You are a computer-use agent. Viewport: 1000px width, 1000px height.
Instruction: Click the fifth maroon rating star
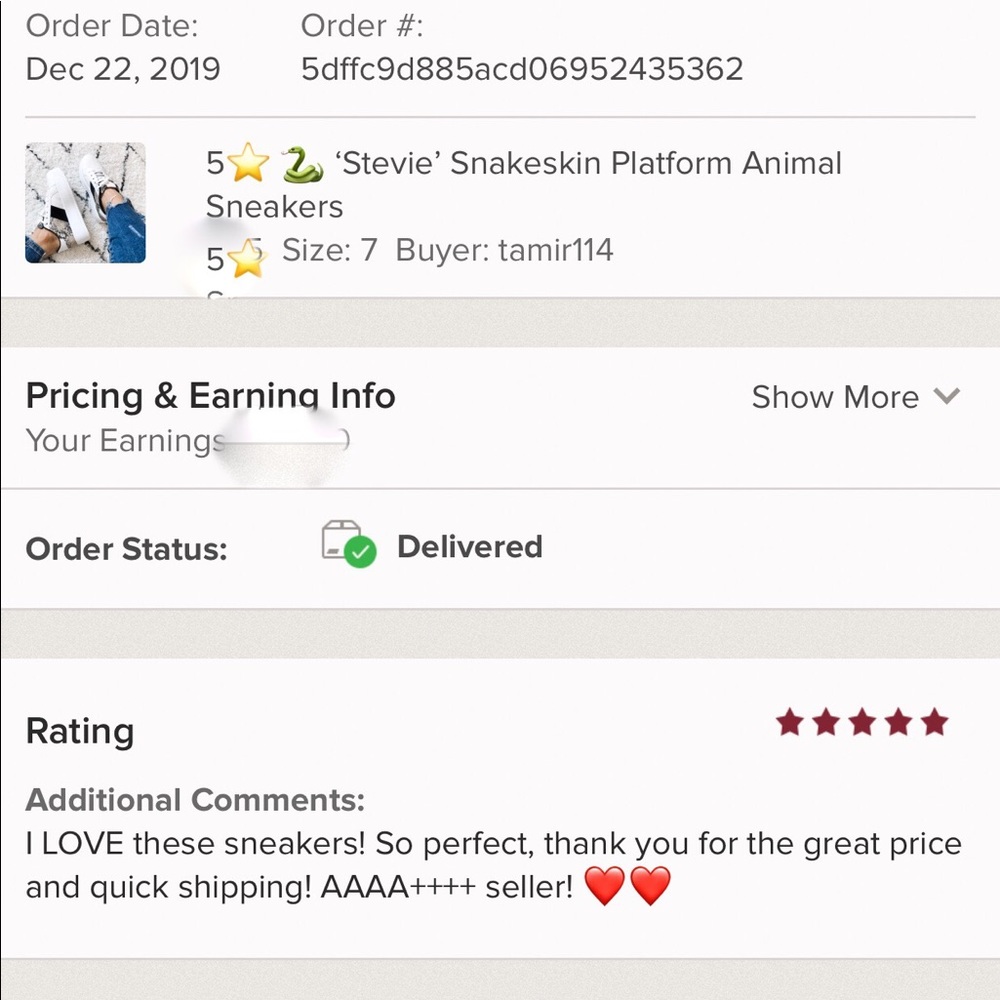pos(934,722)
